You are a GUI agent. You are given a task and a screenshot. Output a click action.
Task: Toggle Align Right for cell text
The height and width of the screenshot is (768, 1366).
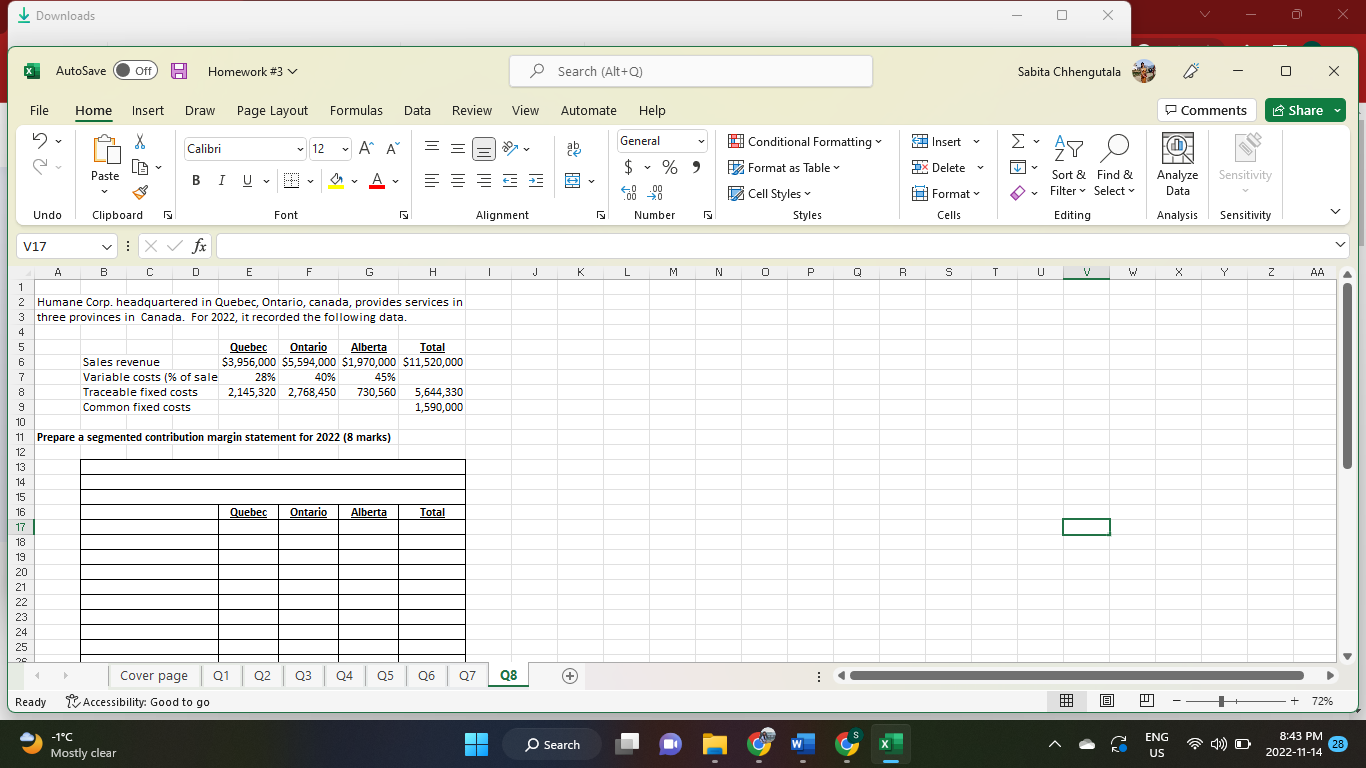[484, 181]
